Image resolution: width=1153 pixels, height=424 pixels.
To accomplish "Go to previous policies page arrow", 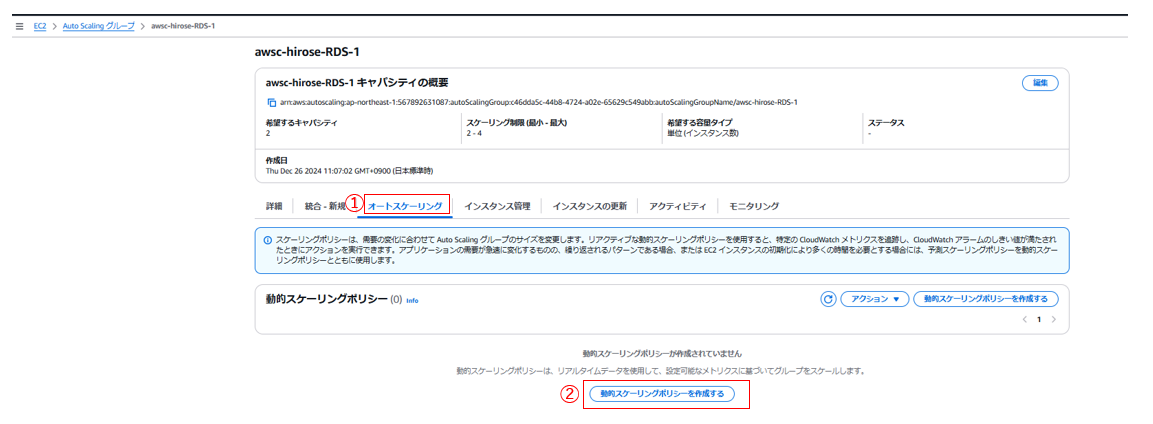I will 1024,320.
